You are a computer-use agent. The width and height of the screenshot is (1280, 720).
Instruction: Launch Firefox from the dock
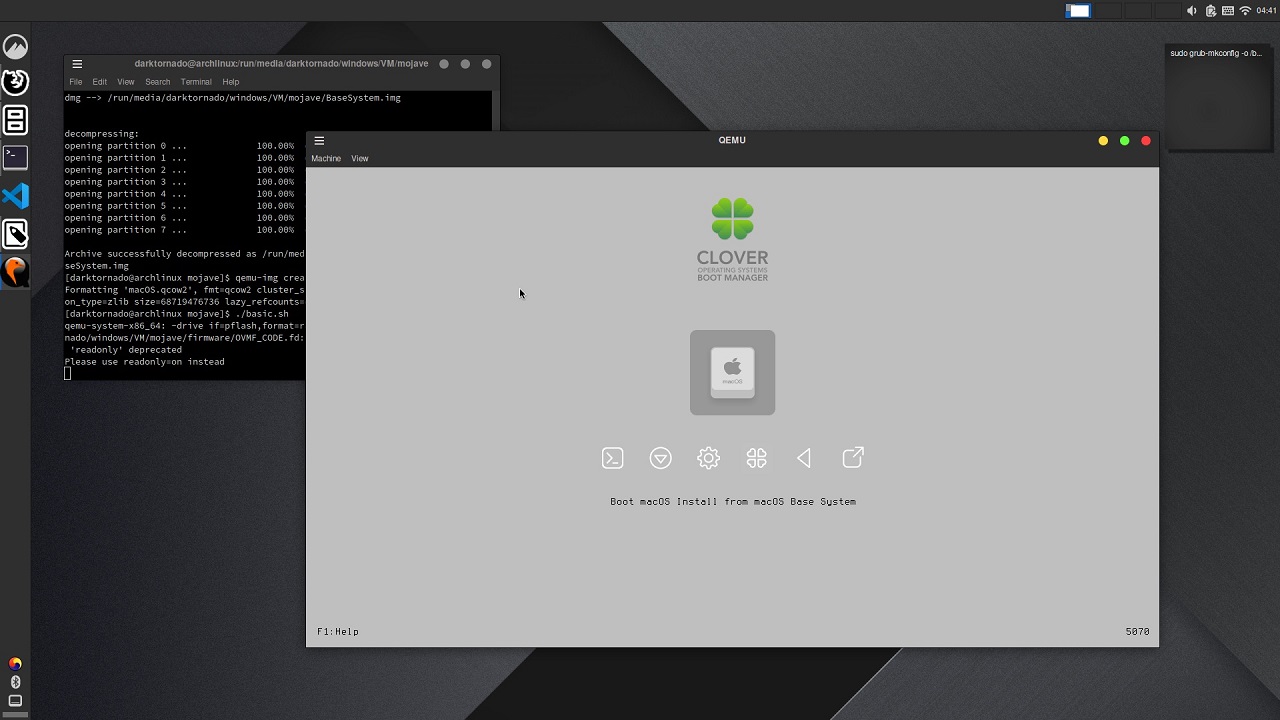point(15,82)
